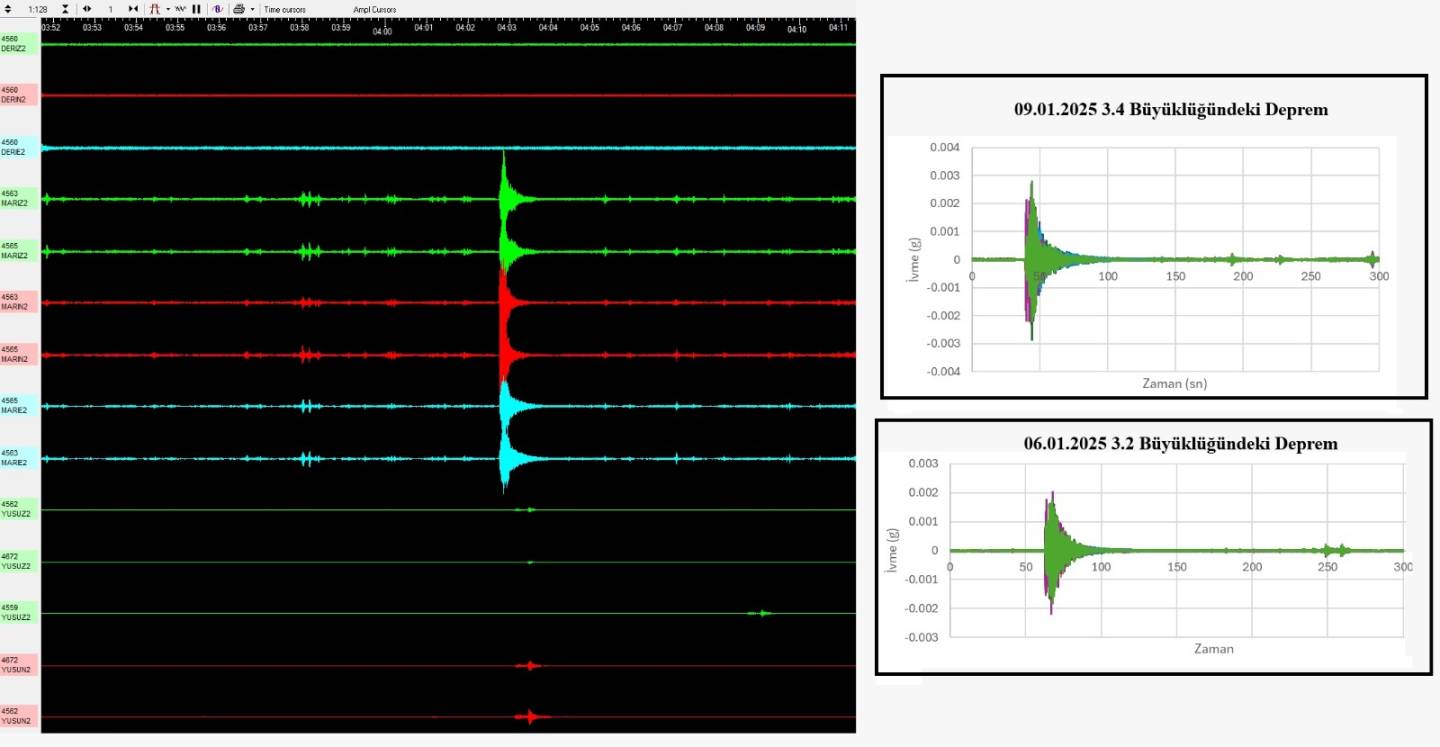
Task: Toggle Time cursors in the toolbar
Action: click(x=285, y=9)
